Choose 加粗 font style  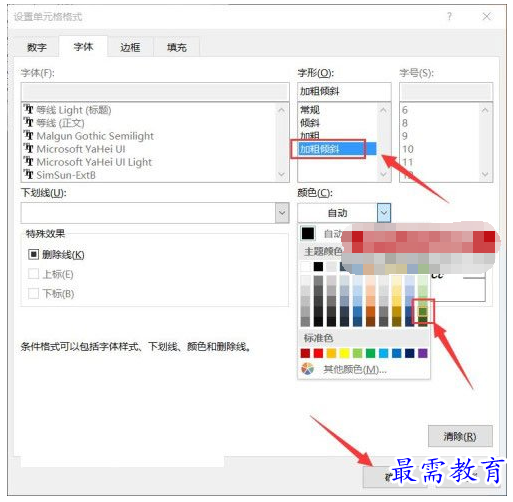pyautogui.click(x=310, y=135)
